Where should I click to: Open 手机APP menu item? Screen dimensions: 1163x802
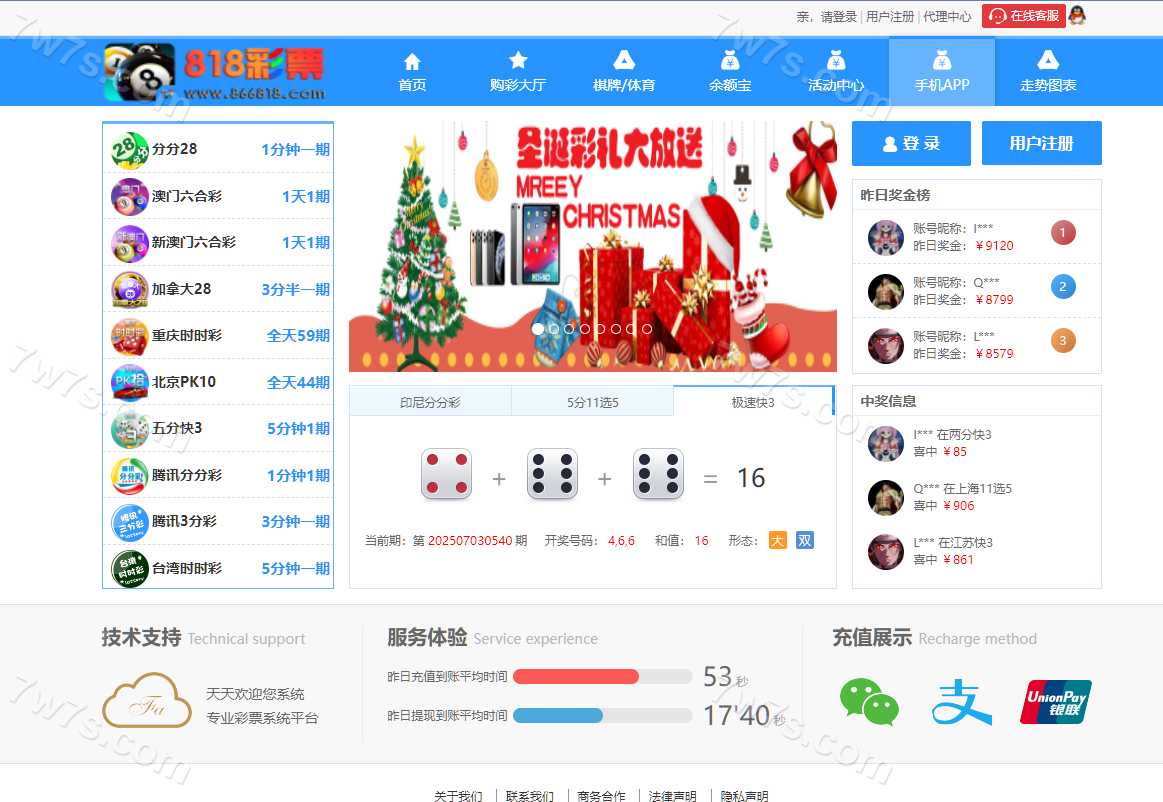[942, 72]
